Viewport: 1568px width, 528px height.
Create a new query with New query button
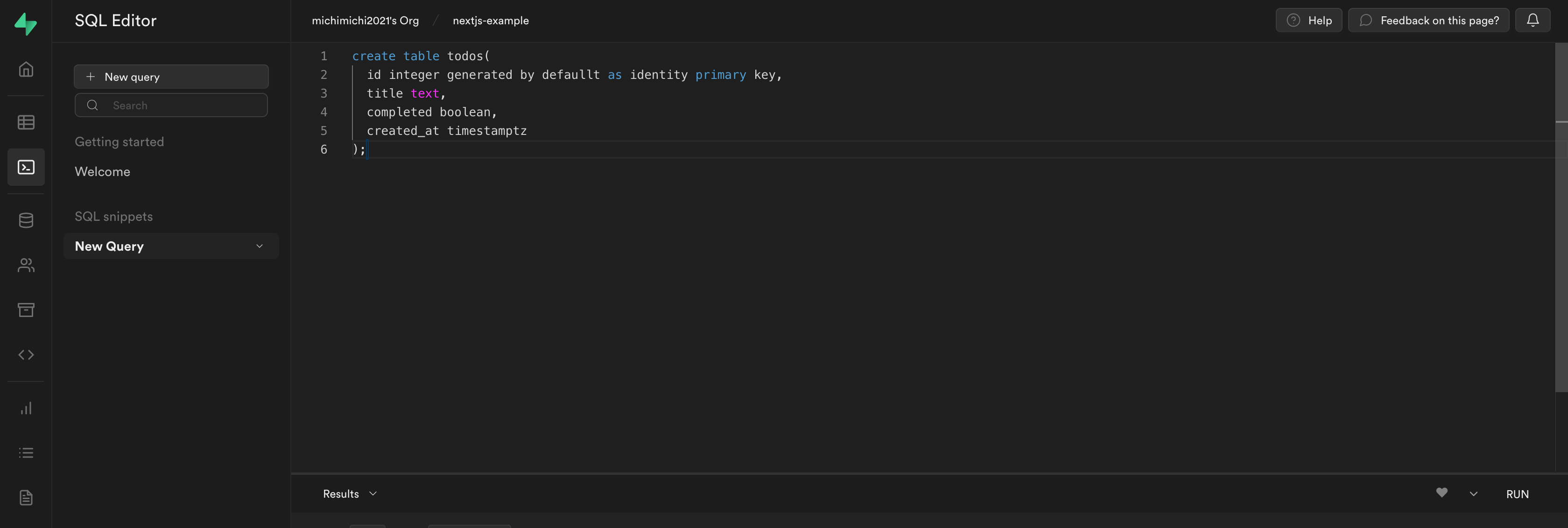tap(171, 76)
